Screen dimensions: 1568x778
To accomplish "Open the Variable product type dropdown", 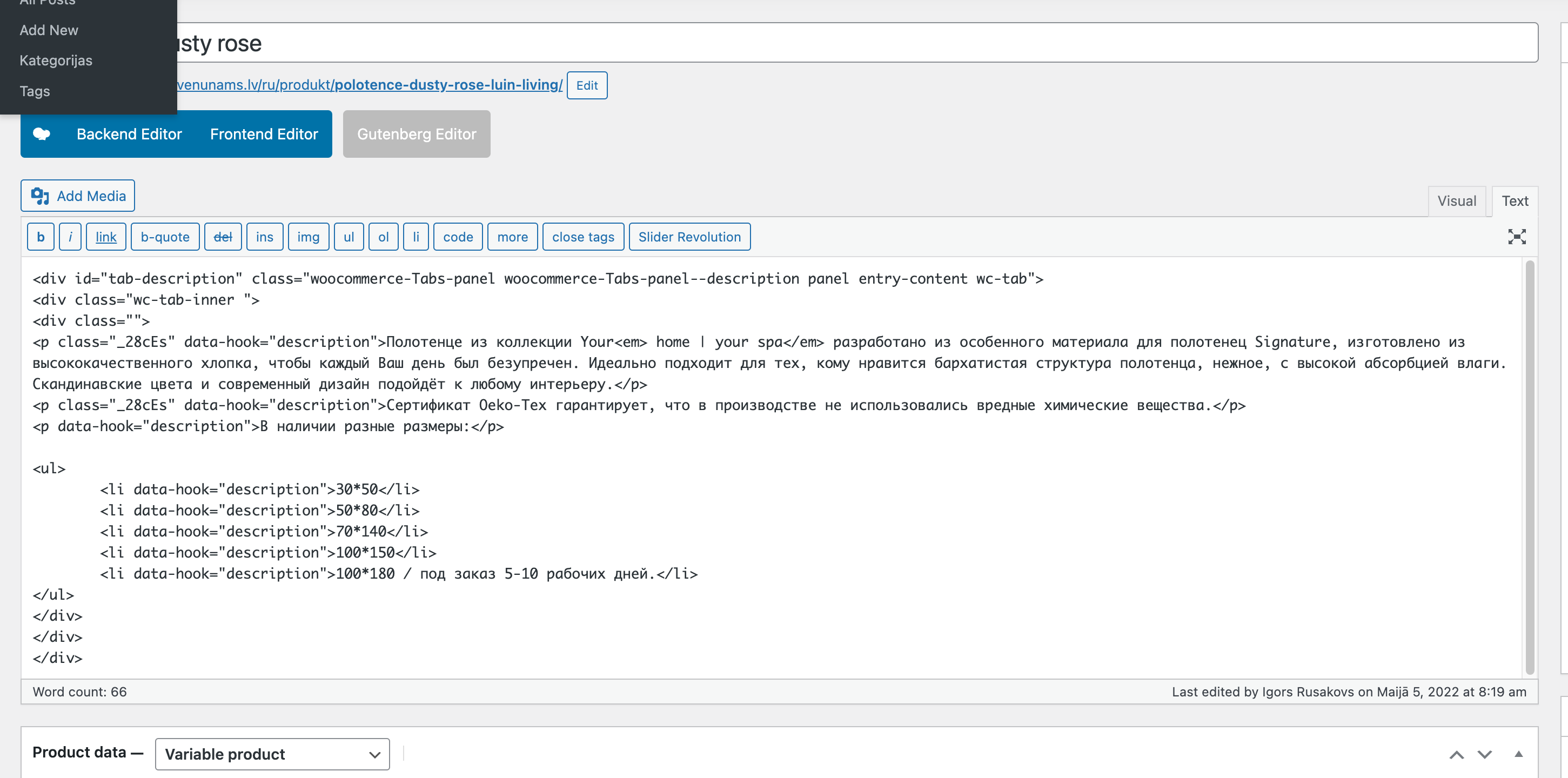I will point(272,754).
